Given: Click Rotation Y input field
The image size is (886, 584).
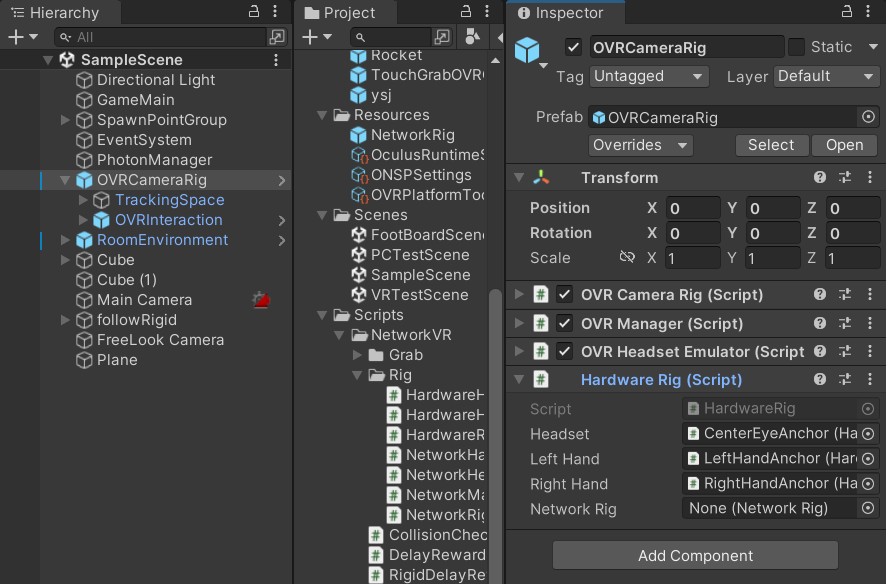Looking at the screenshot, I should pyautogui.click(x=772, y=233).
